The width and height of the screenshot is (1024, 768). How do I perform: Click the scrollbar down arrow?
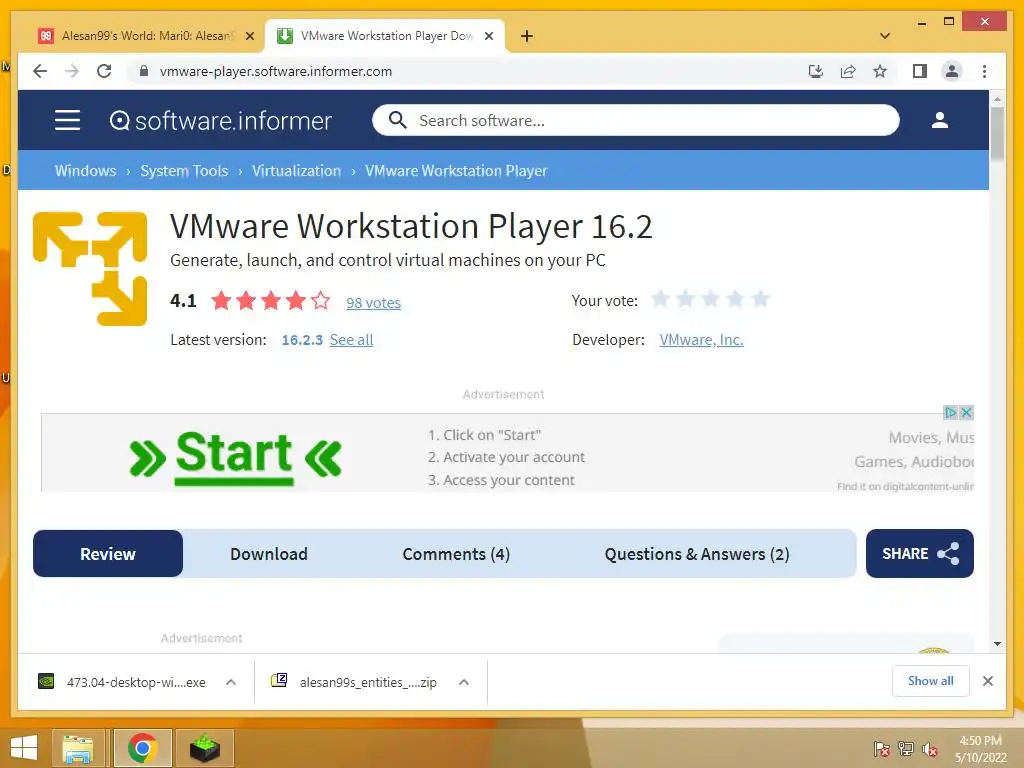coord(997,644)
